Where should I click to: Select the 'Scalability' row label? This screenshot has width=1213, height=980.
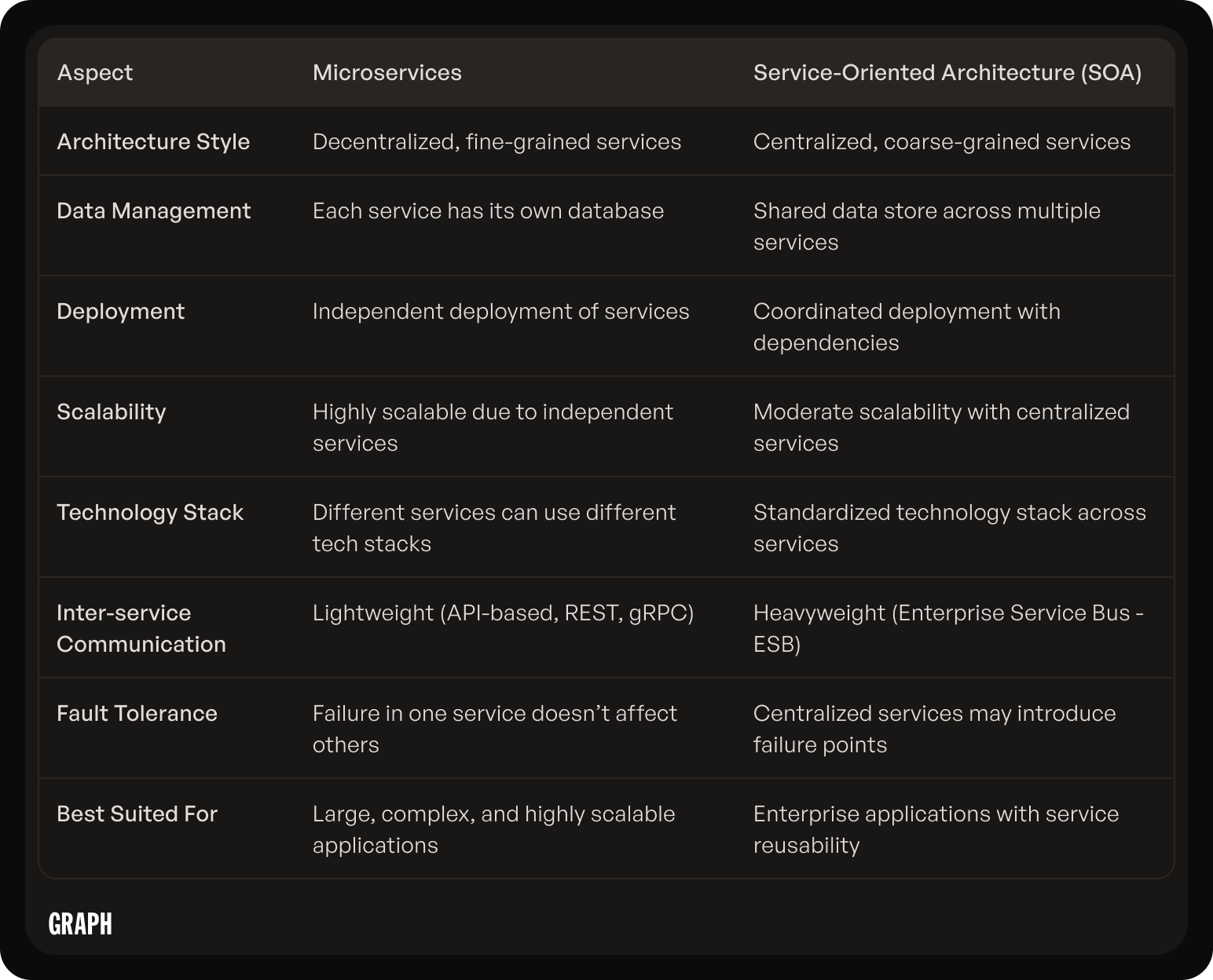pyautogui.click(x=112, y=412)
